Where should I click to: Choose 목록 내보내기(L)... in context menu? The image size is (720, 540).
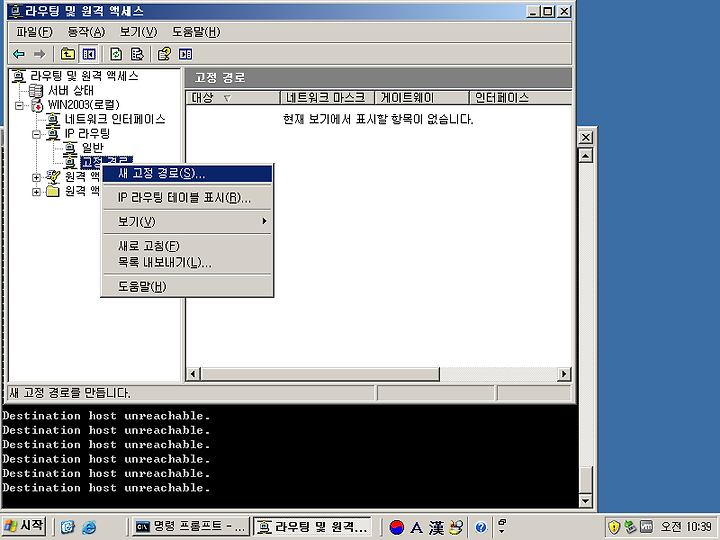187,263
